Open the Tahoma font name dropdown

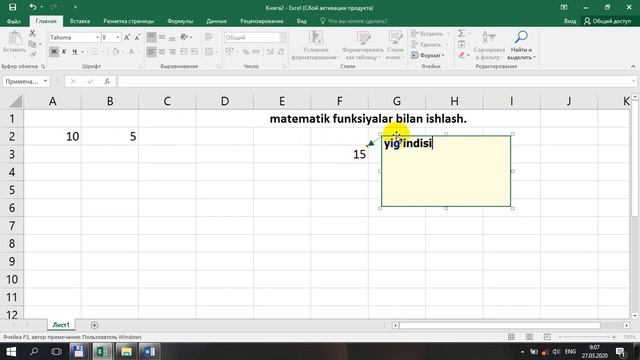[98, 38]
